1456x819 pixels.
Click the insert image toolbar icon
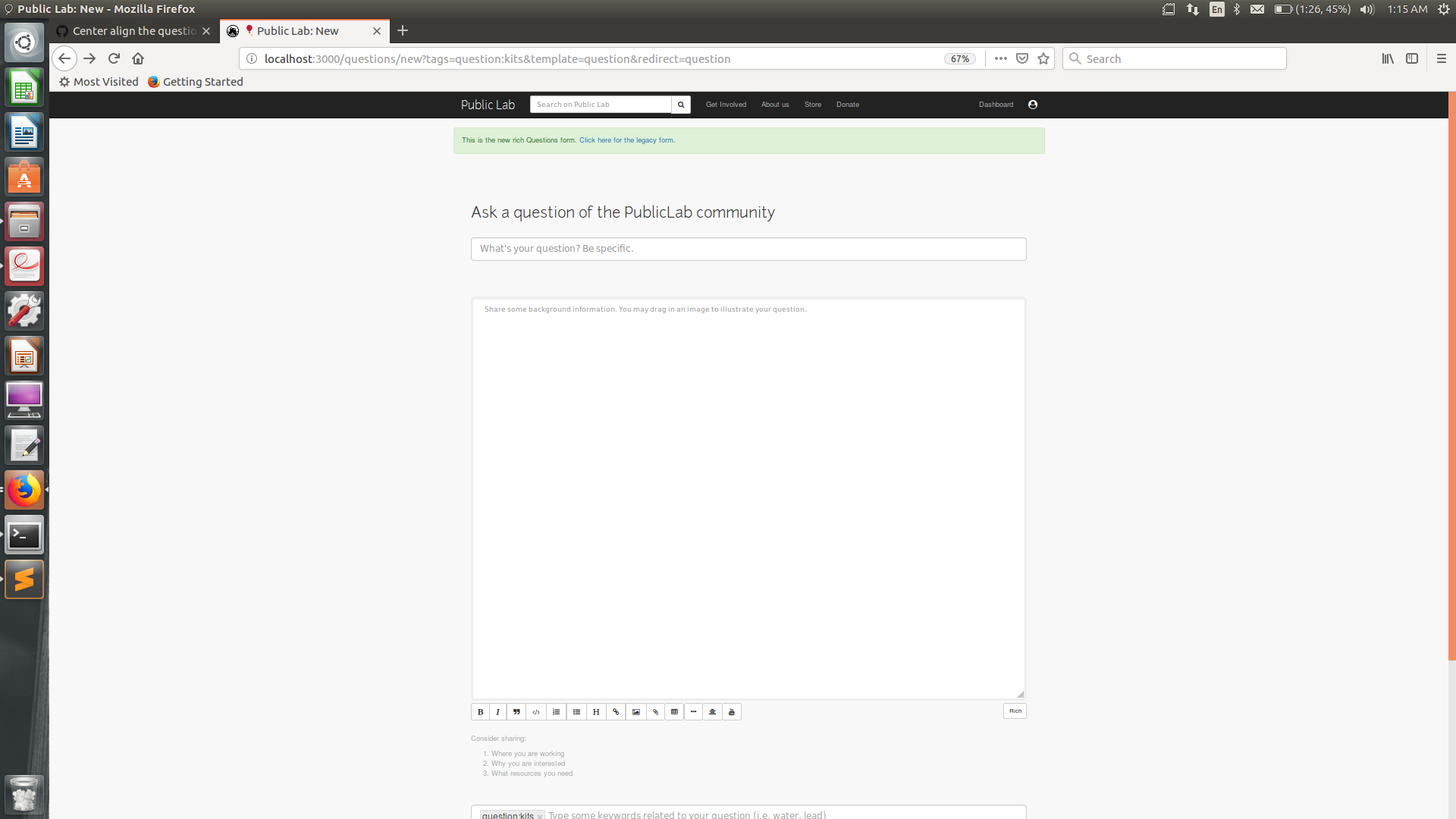[636, 712]
